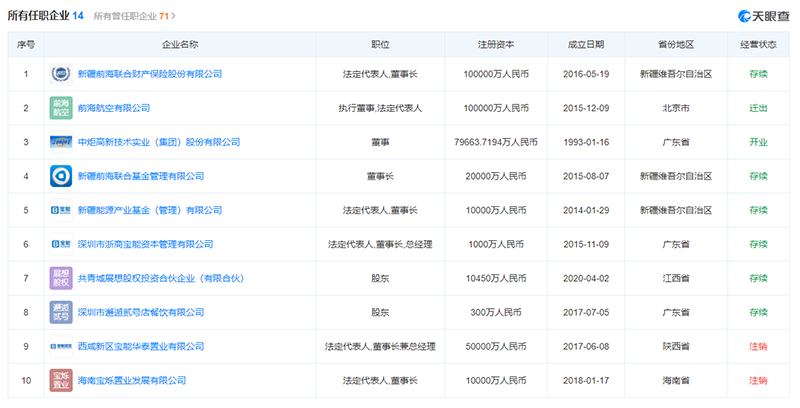Select the 执行董事,法定代表人 position cell
Viewport: 800px width, 408px height.
point(380,108)
